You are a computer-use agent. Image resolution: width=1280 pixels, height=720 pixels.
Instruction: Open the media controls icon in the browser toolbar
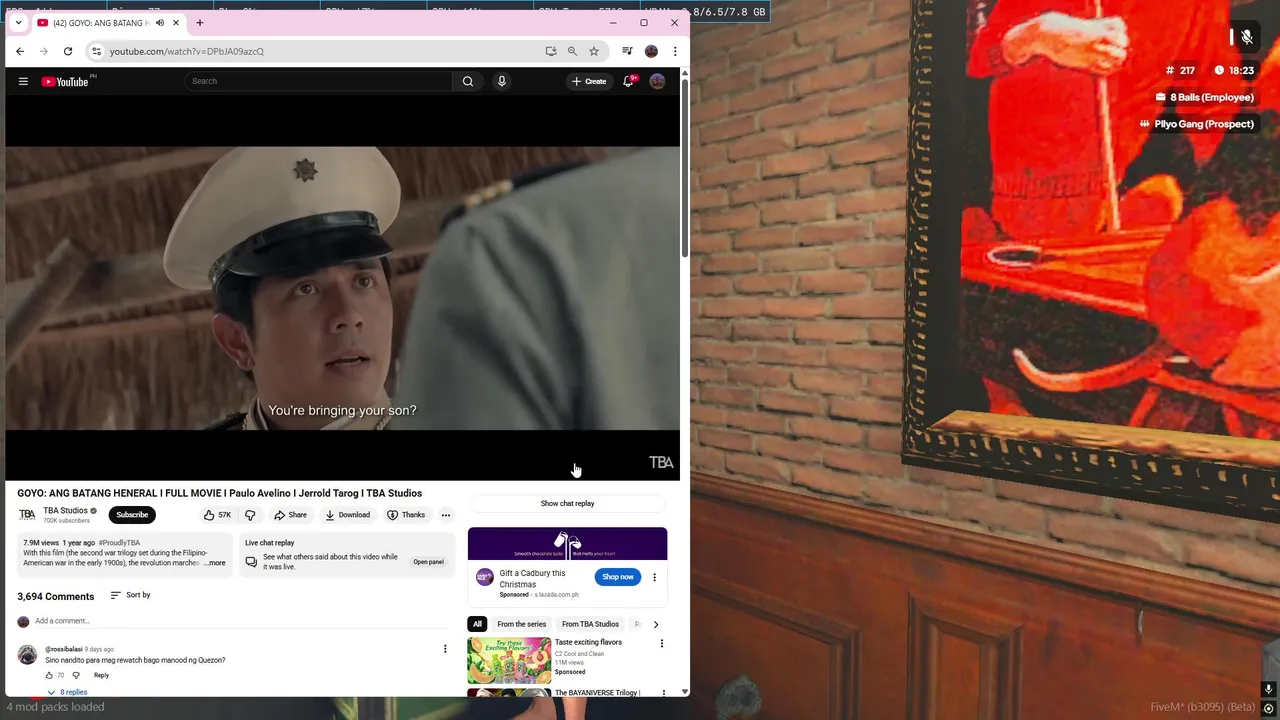pyautogui.click(x=627, y=51)
